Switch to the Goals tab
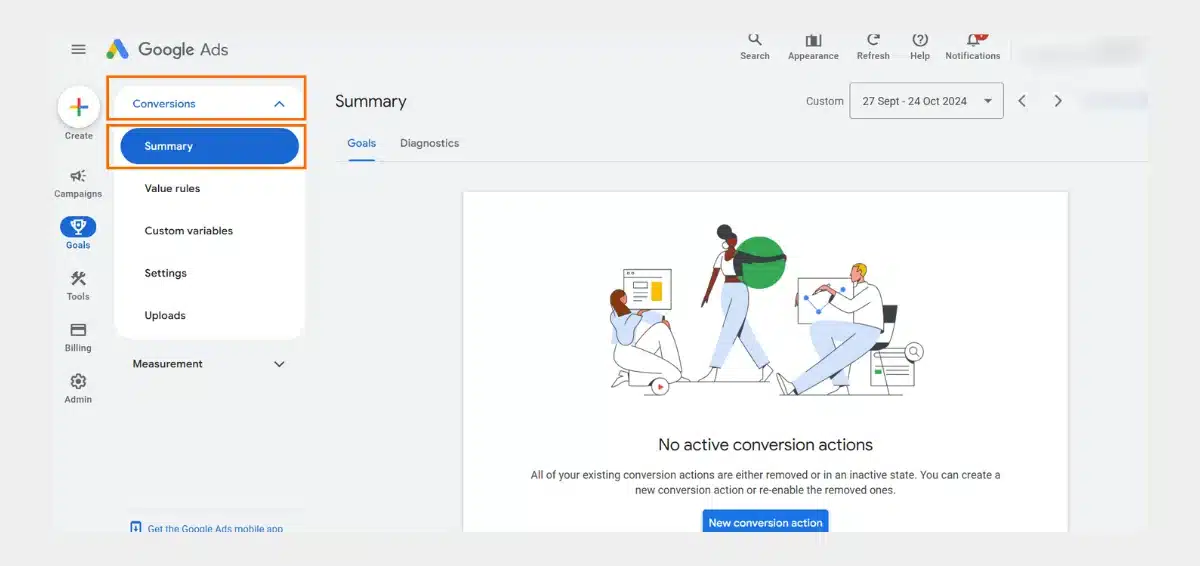 (362, 143)
